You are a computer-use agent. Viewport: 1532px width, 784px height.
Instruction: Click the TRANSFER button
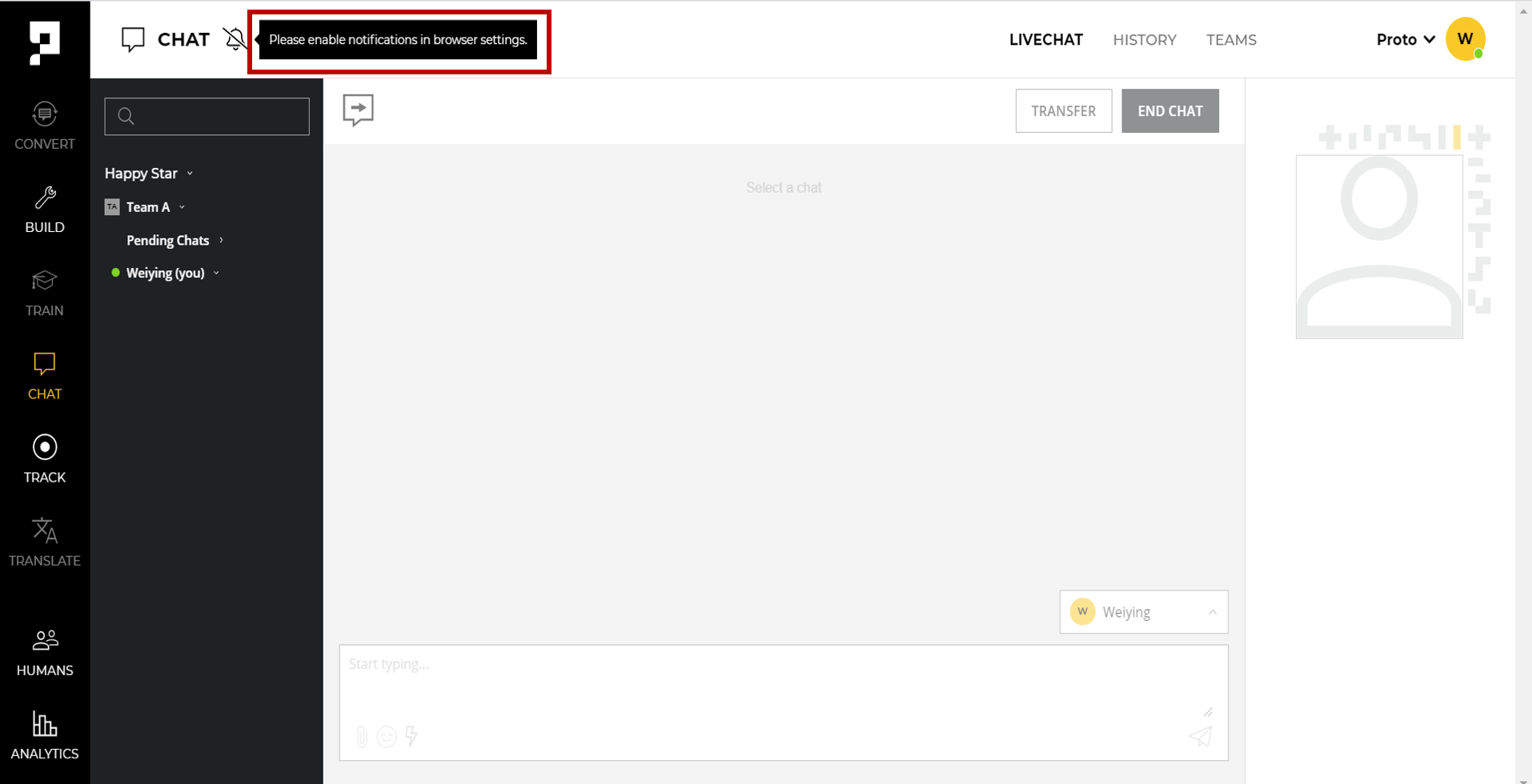[x=1063, y=110]
